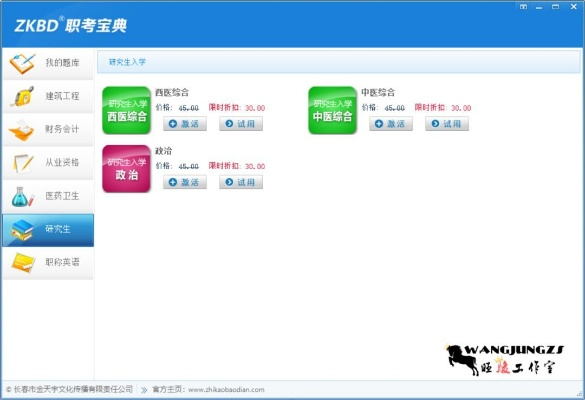Viewport: 585px width, 400px height.
Task: Start 试用 trial for 政治
Action: pos(241,182)
